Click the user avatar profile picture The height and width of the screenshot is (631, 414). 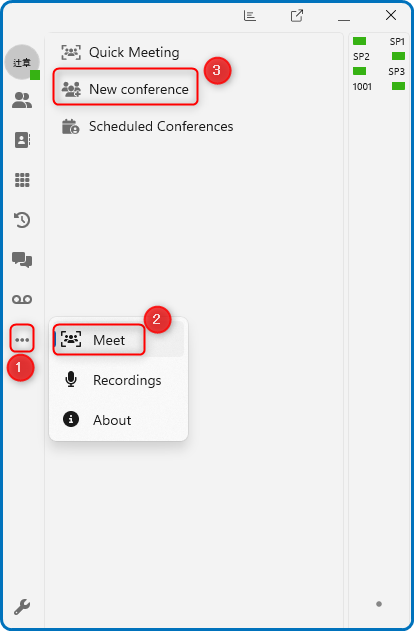pos(22,62)
